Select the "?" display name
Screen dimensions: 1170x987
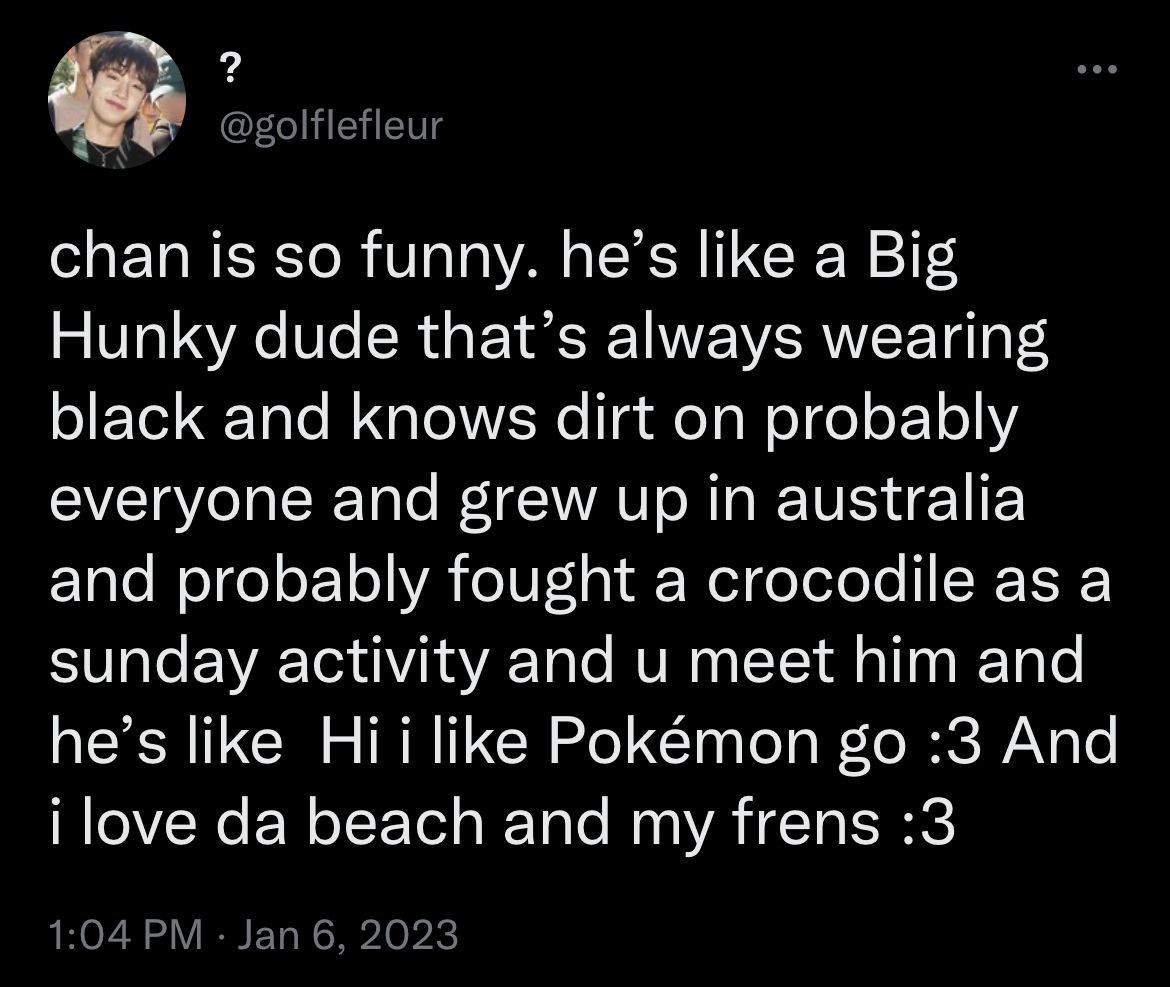click(232, 71)
